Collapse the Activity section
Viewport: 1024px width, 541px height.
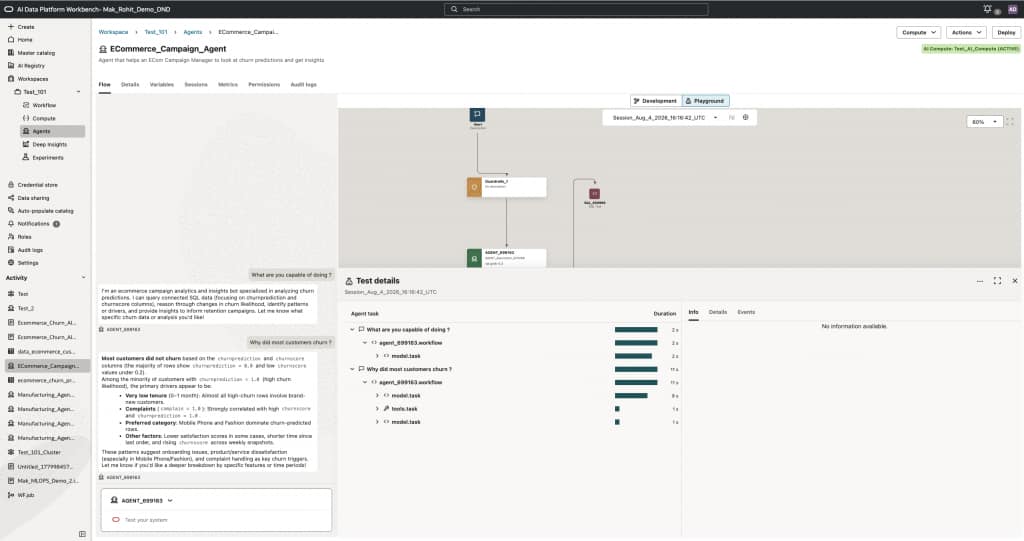coord(83,278)
